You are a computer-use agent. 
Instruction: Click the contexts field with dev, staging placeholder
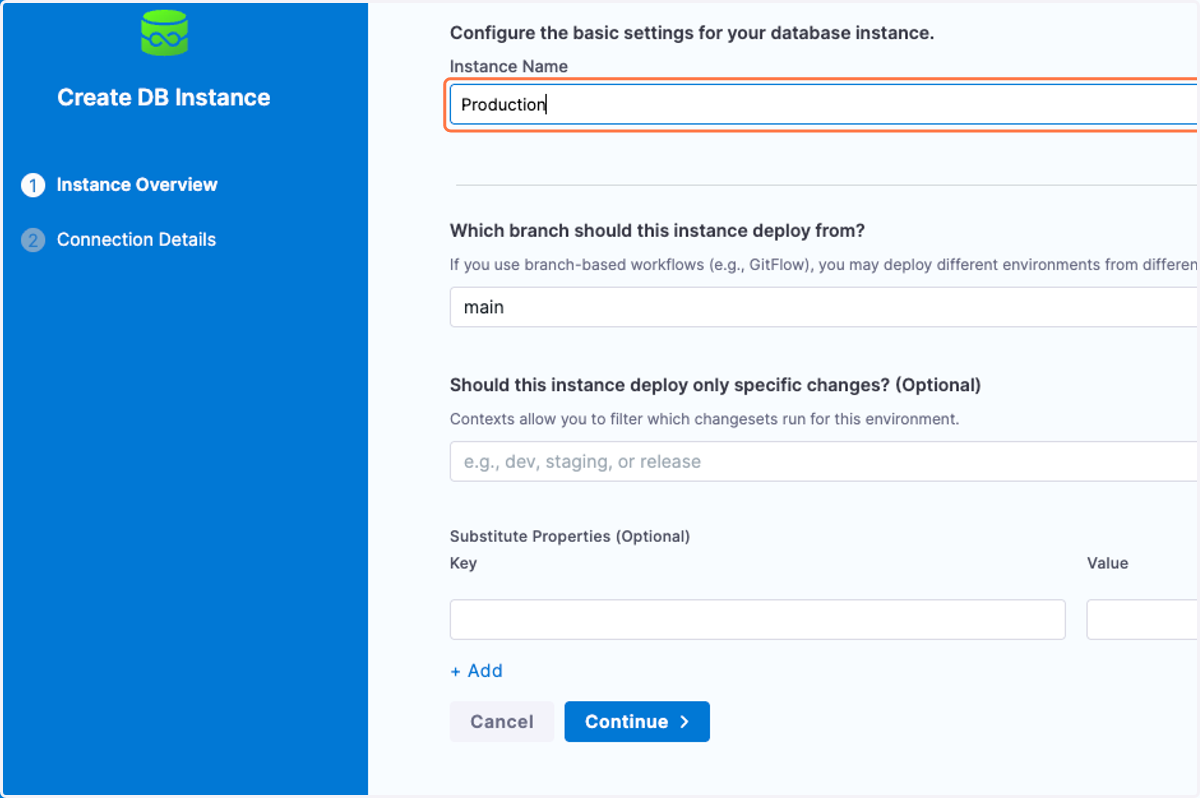[x=823, y=461]
